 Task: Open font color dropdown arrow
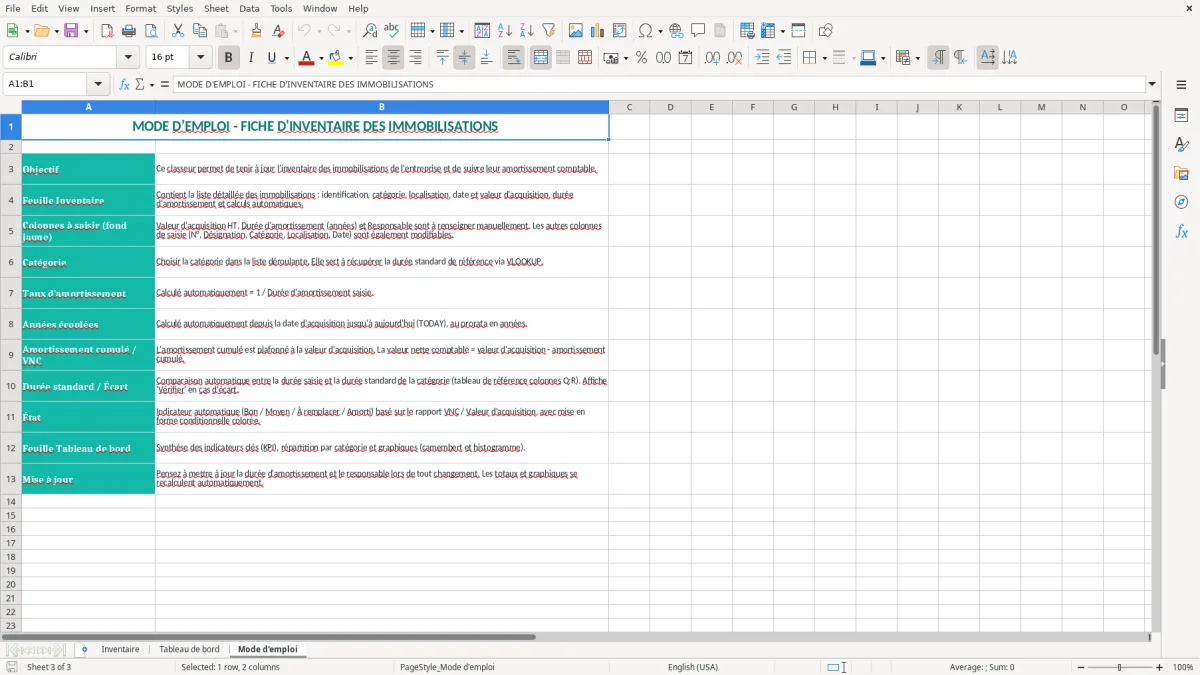(x=321, y=58)
